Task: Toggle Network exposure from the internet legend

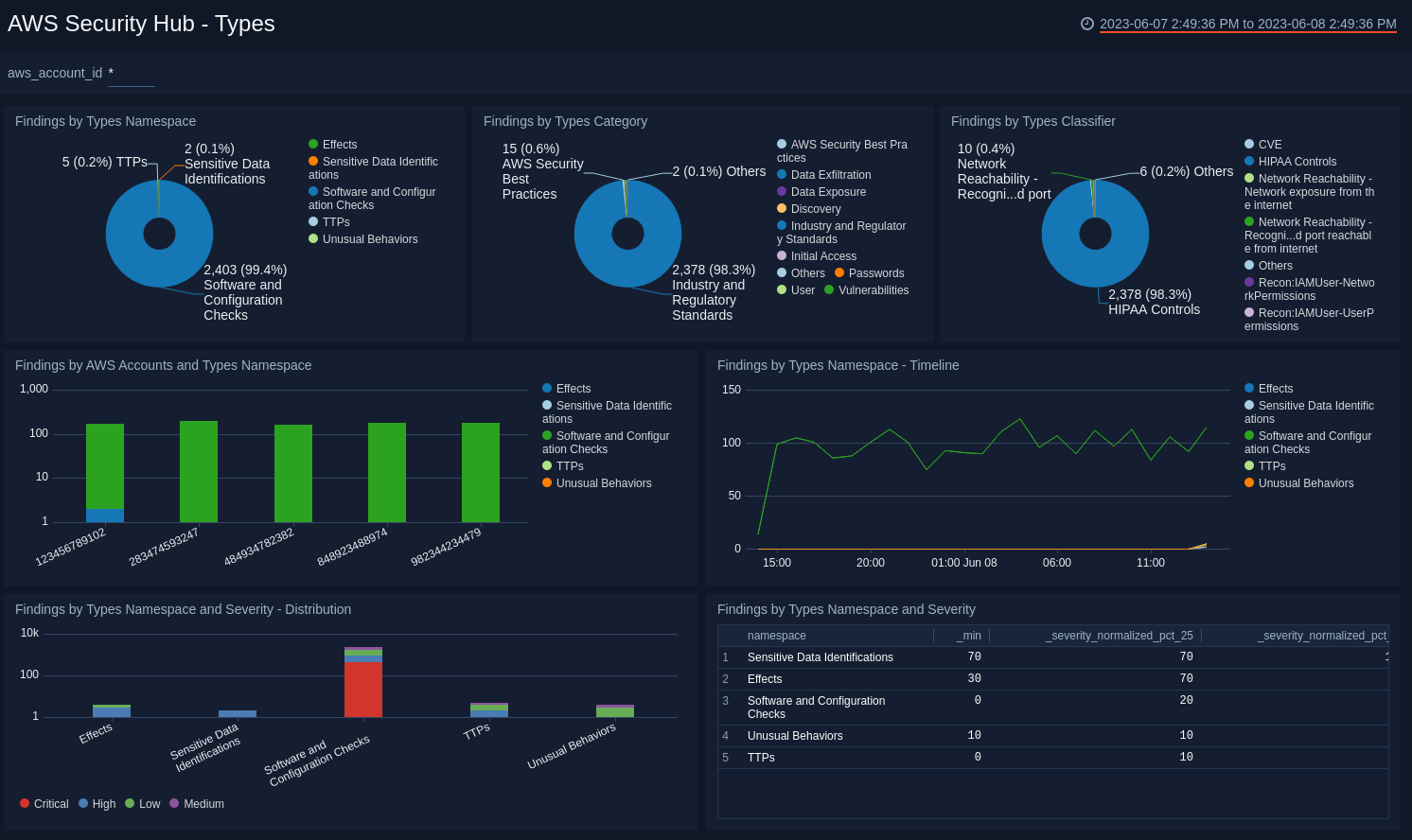Action: tap(1310, 192)
